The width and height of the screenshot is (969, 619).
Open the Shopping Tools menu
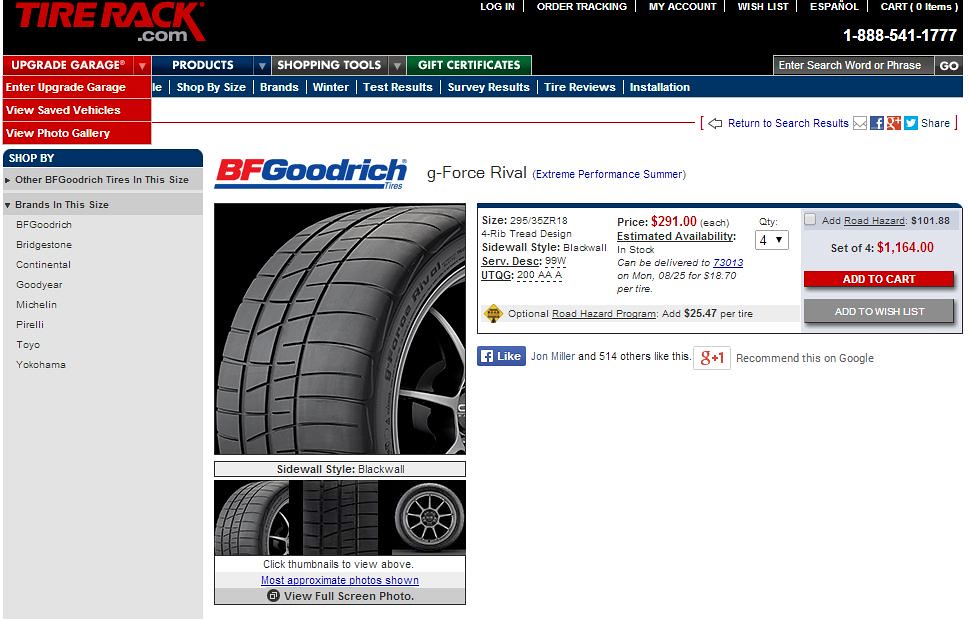329,65
